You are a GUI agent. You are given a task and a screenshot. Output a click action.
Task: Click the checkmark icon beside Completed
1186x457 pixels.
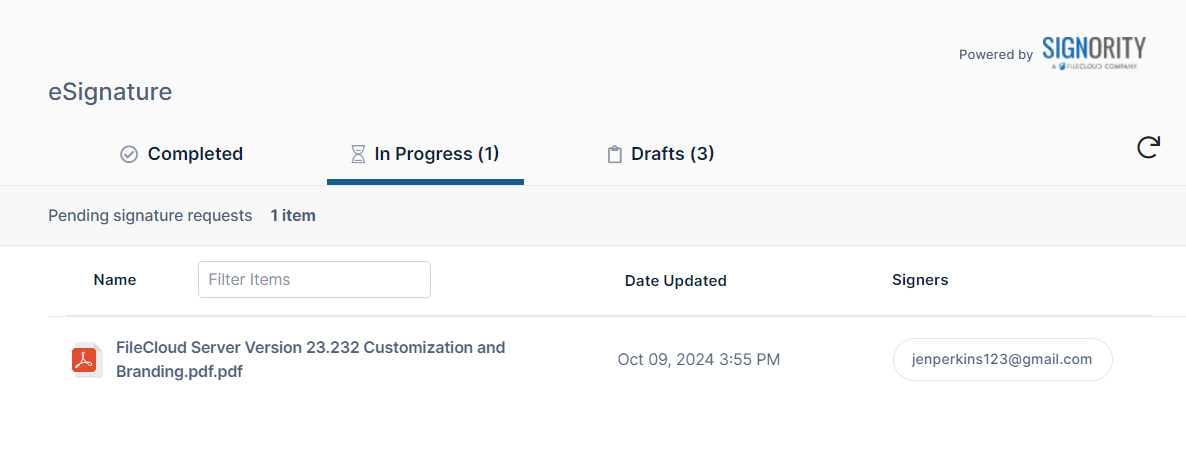point(129,154)
